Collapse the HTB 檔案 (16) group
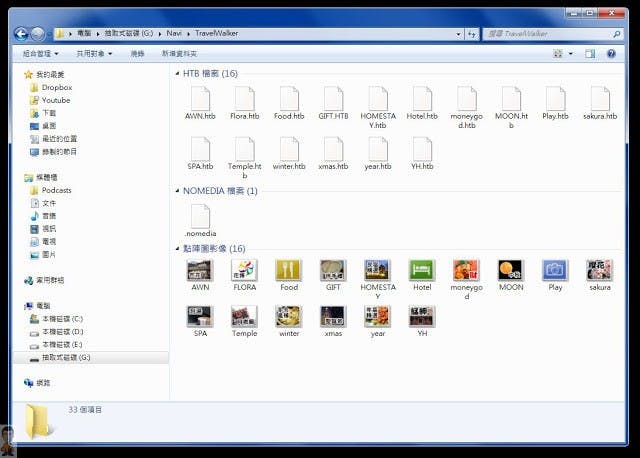640x458 pixels. (x=177, y=74)
